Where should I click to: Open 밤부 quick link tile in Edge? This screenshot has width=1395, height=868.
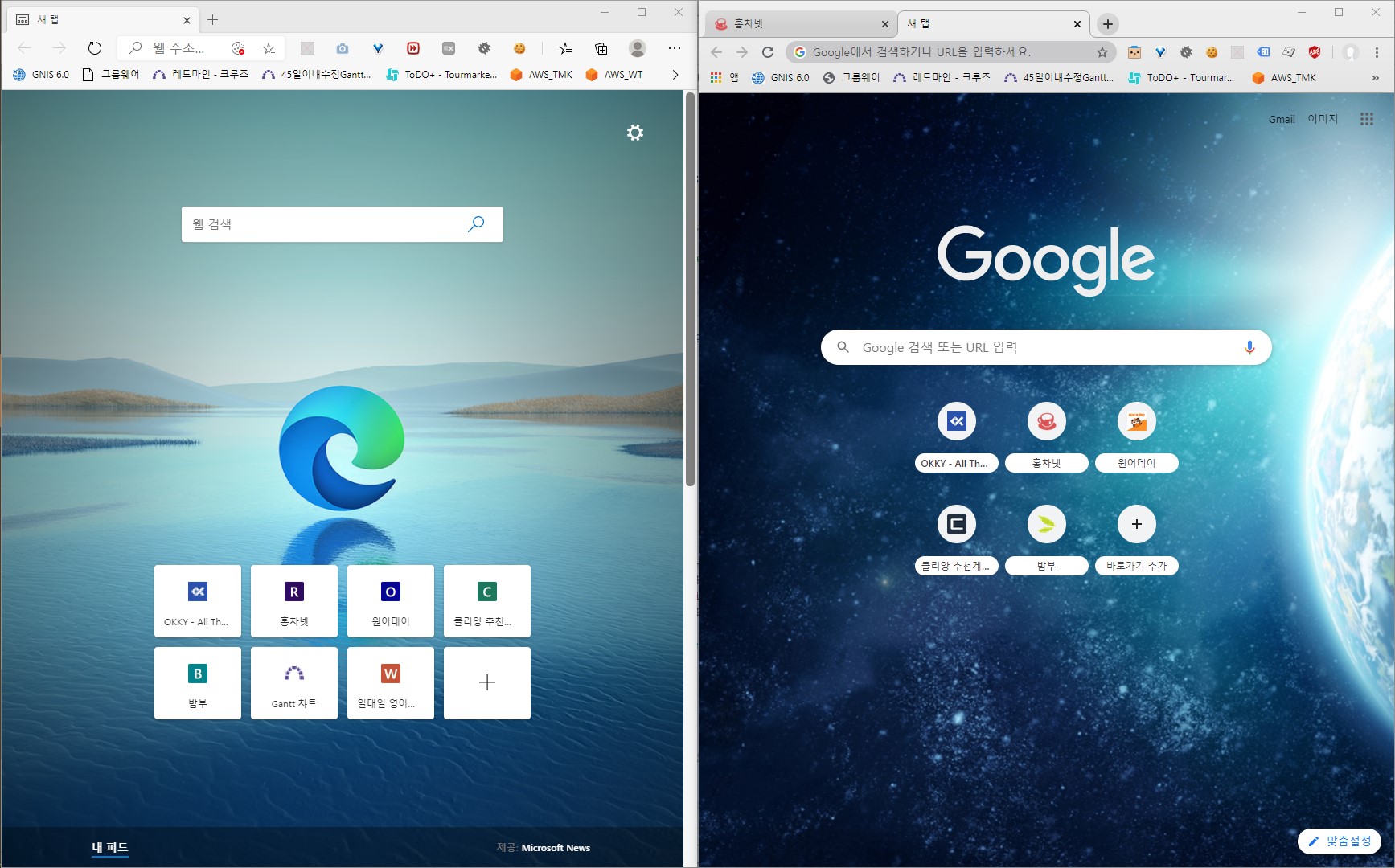coord(198,683)
